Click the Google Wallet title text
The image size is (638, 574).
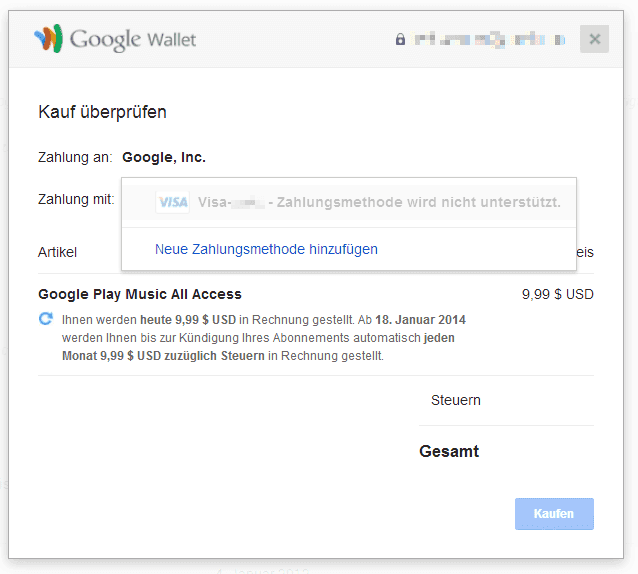tap(133, 39)
